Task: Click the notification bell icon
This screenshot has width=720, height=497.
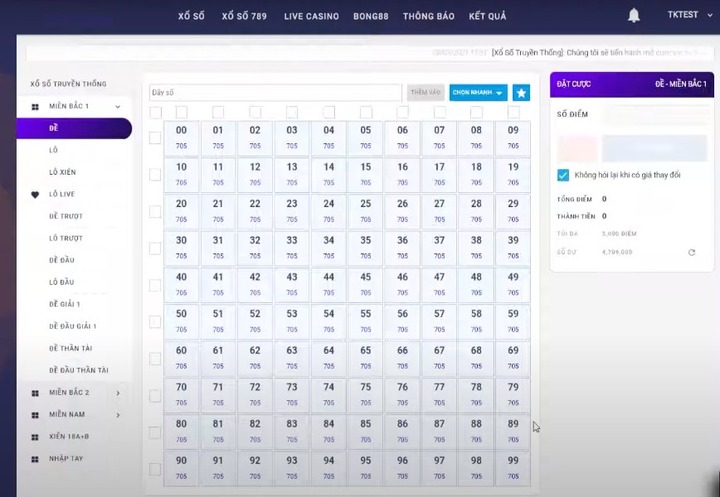Action: 633,16
